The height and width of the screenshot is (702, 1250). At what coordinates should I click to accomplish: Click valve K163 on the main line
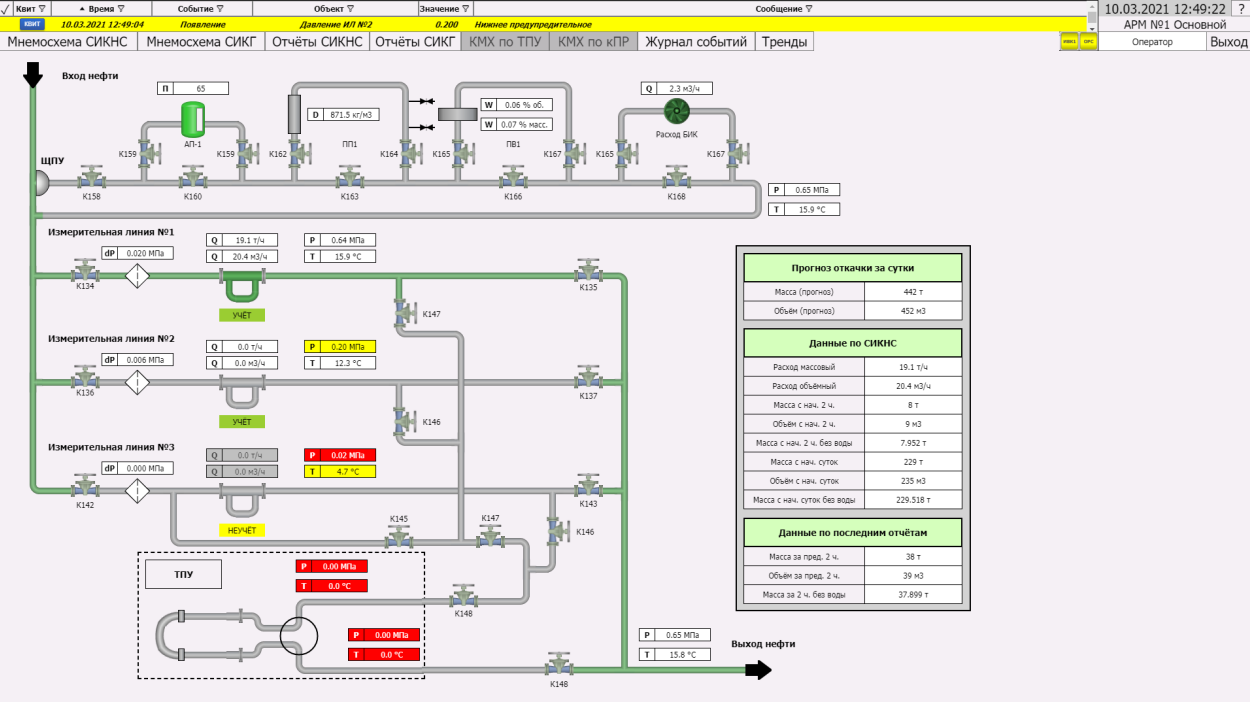349,179
